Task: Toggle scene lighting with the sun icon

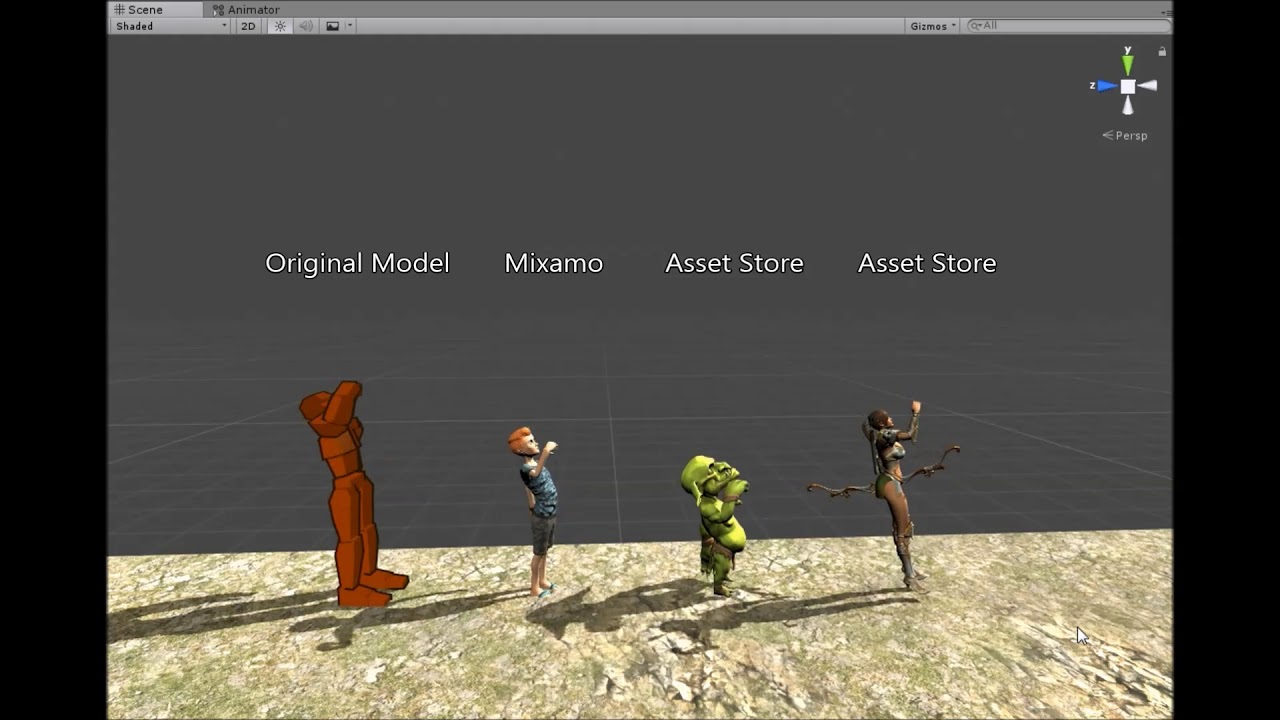Action: click(280, 26)
